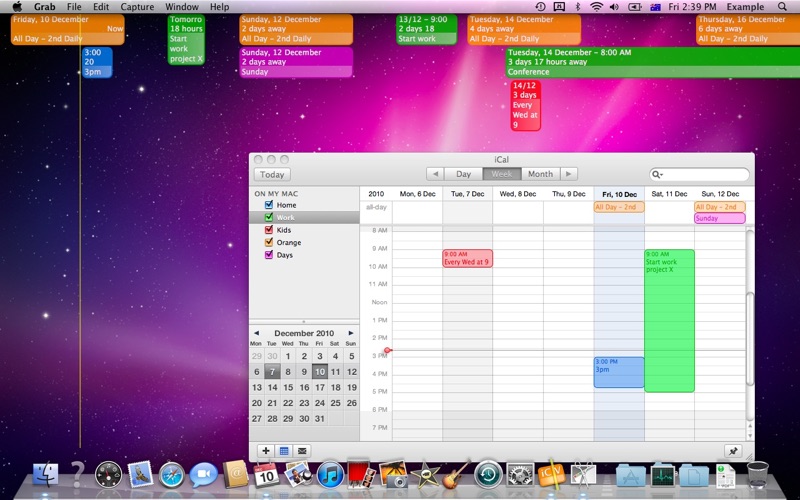Open the Grab application menu
The width and height of the screenshot is (800, 500).
pyautogui.click(x=44, y=7)
